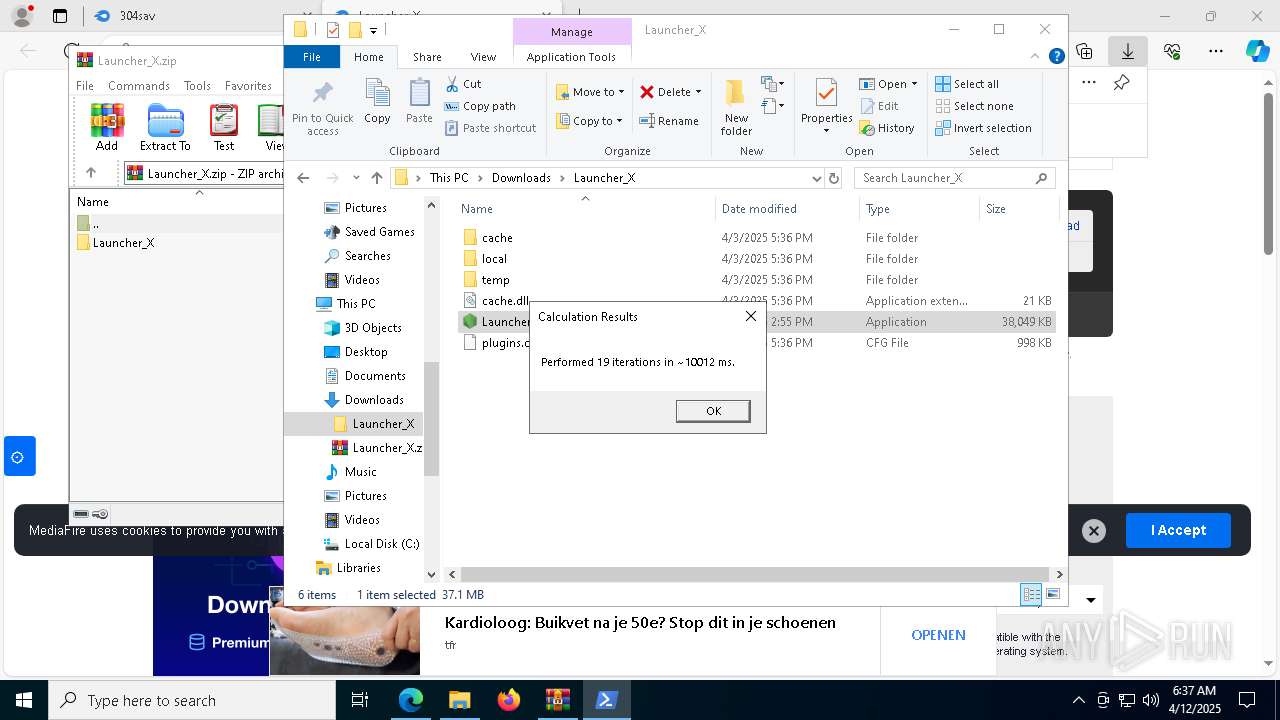Switch to the View ribbon tab
This screenshot has width=1280, height=720.
[483, 57]
